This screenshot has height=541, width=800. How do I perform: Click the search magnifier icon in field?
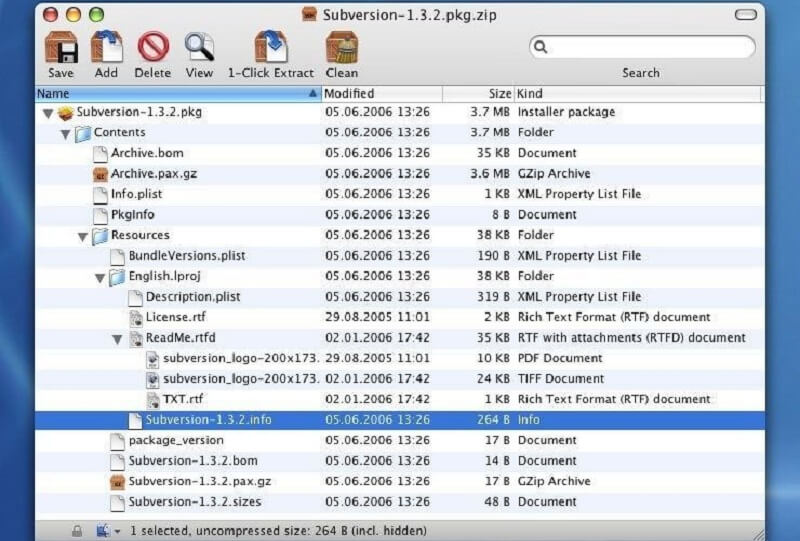(540, 47)
